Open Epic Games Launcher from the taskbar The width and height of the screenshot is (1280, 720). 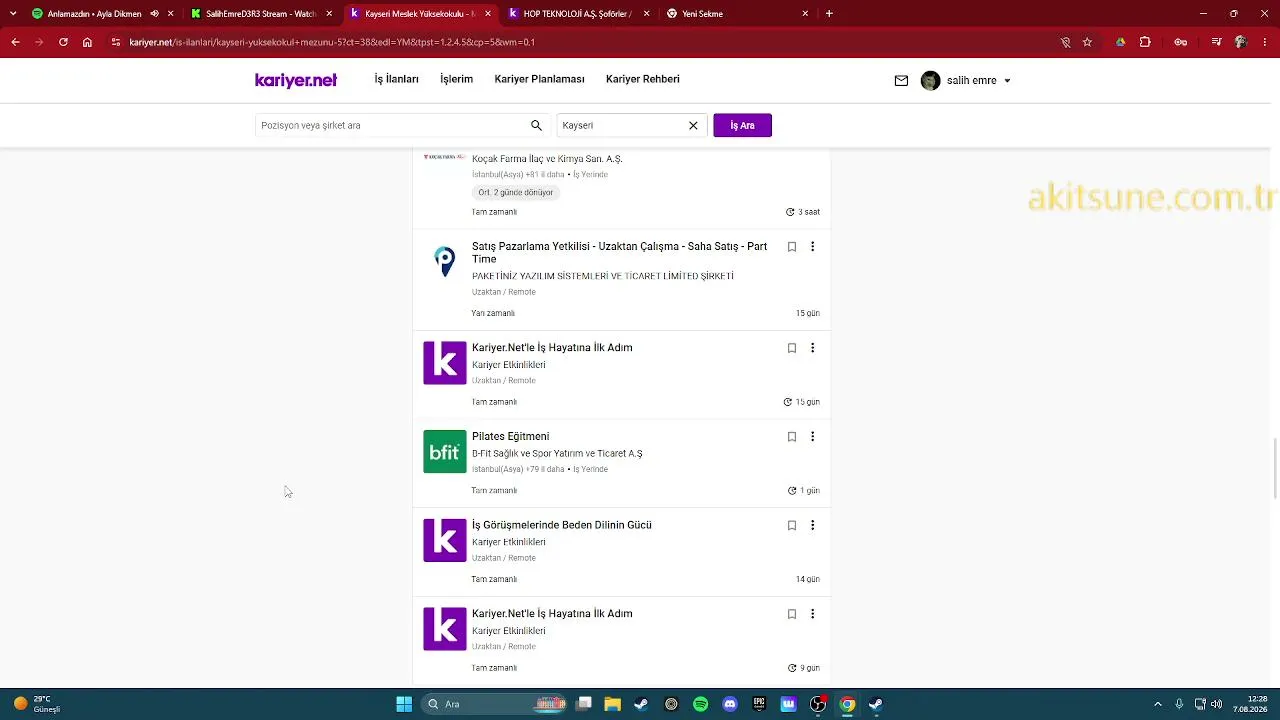[759, 704]
